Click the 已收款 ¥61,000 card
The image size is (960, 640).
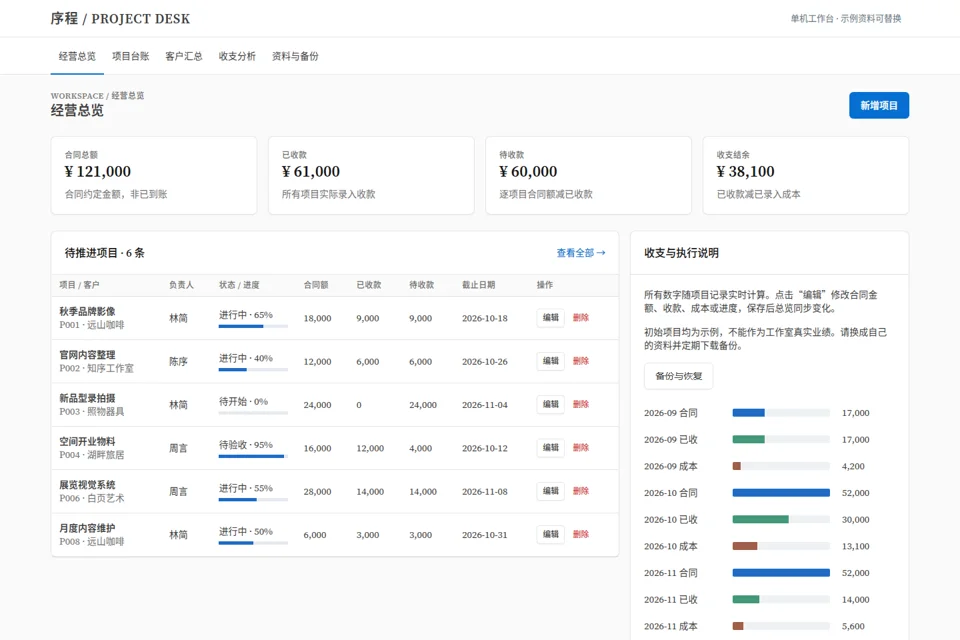coord(371,175)
